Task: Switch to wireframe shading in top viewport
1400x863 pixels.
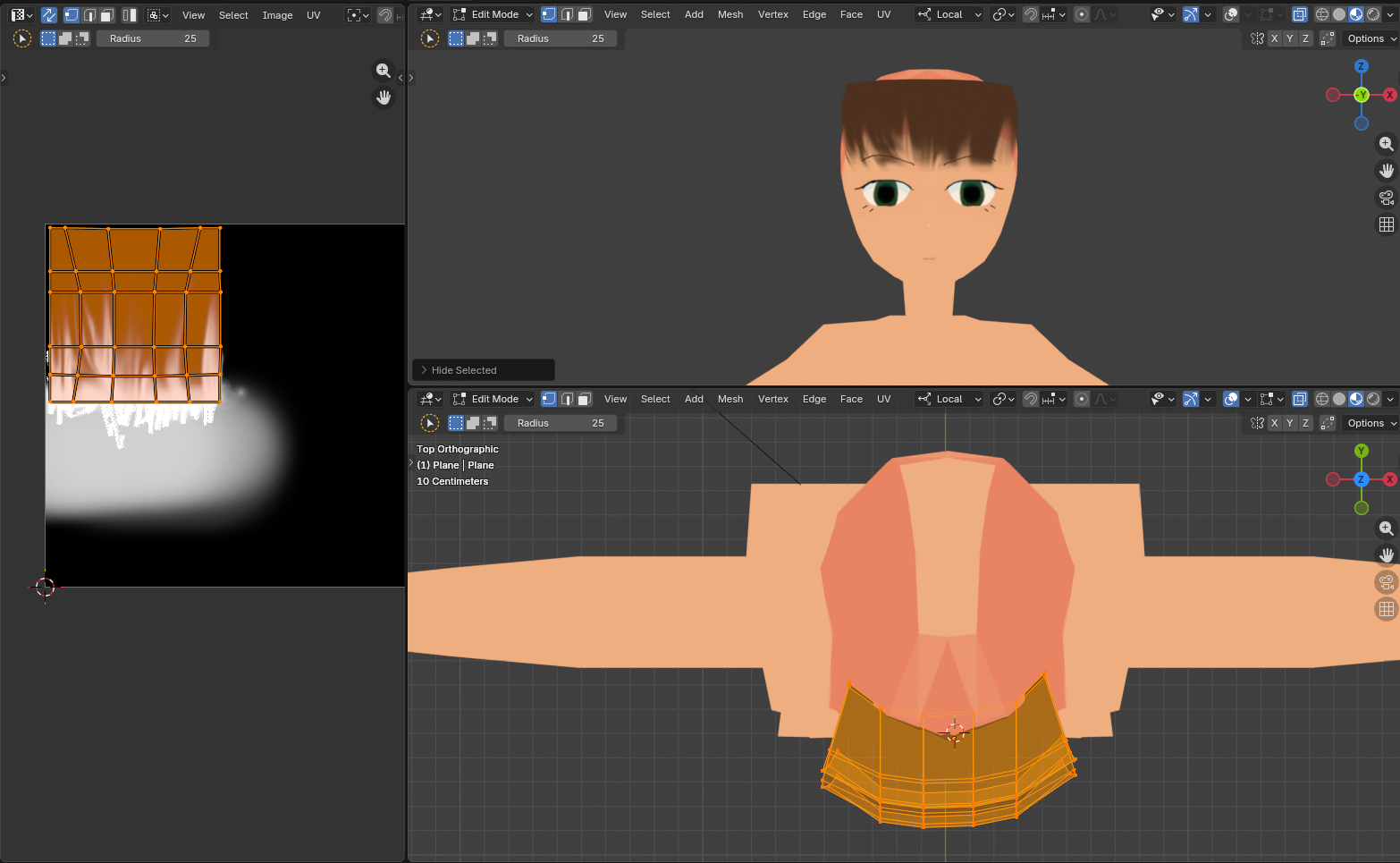Action: pyautogui.click(x=1322, y=14)
